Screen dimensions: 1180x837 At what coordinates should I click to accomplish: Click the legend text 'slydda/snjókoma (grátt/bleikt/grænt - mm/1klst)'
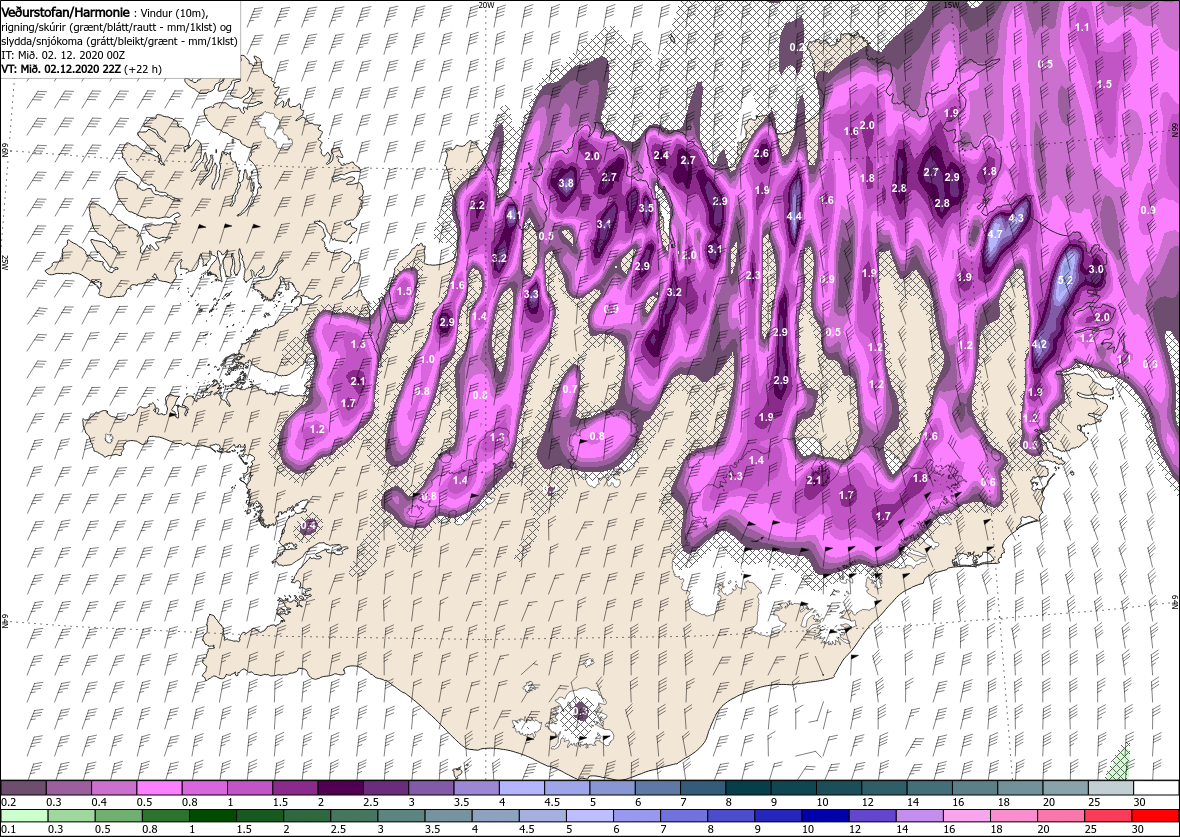[x=119, y=41]
